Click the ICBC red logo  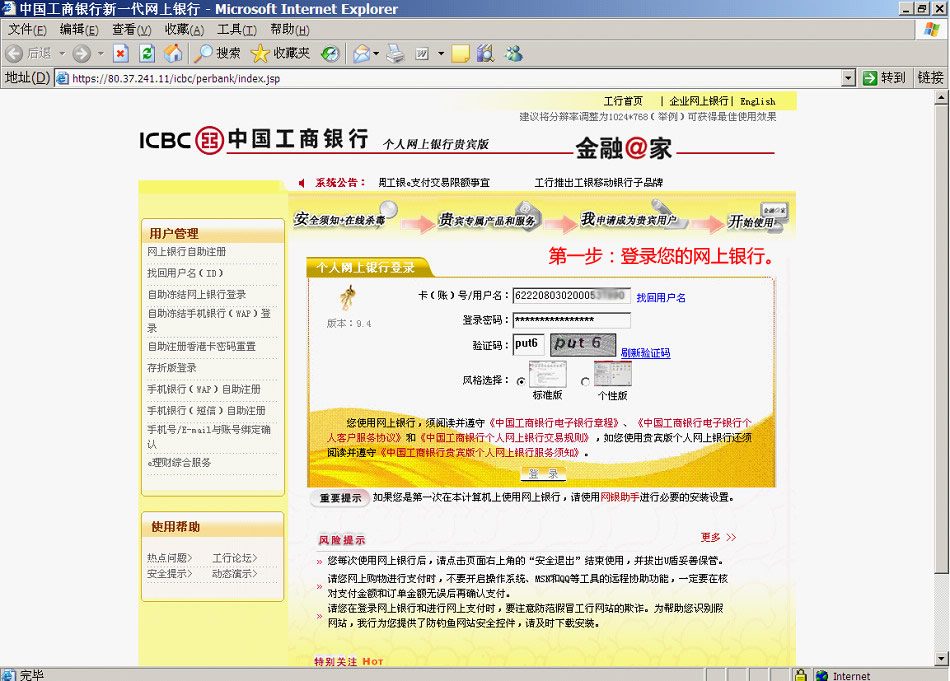tap(210, 141)
